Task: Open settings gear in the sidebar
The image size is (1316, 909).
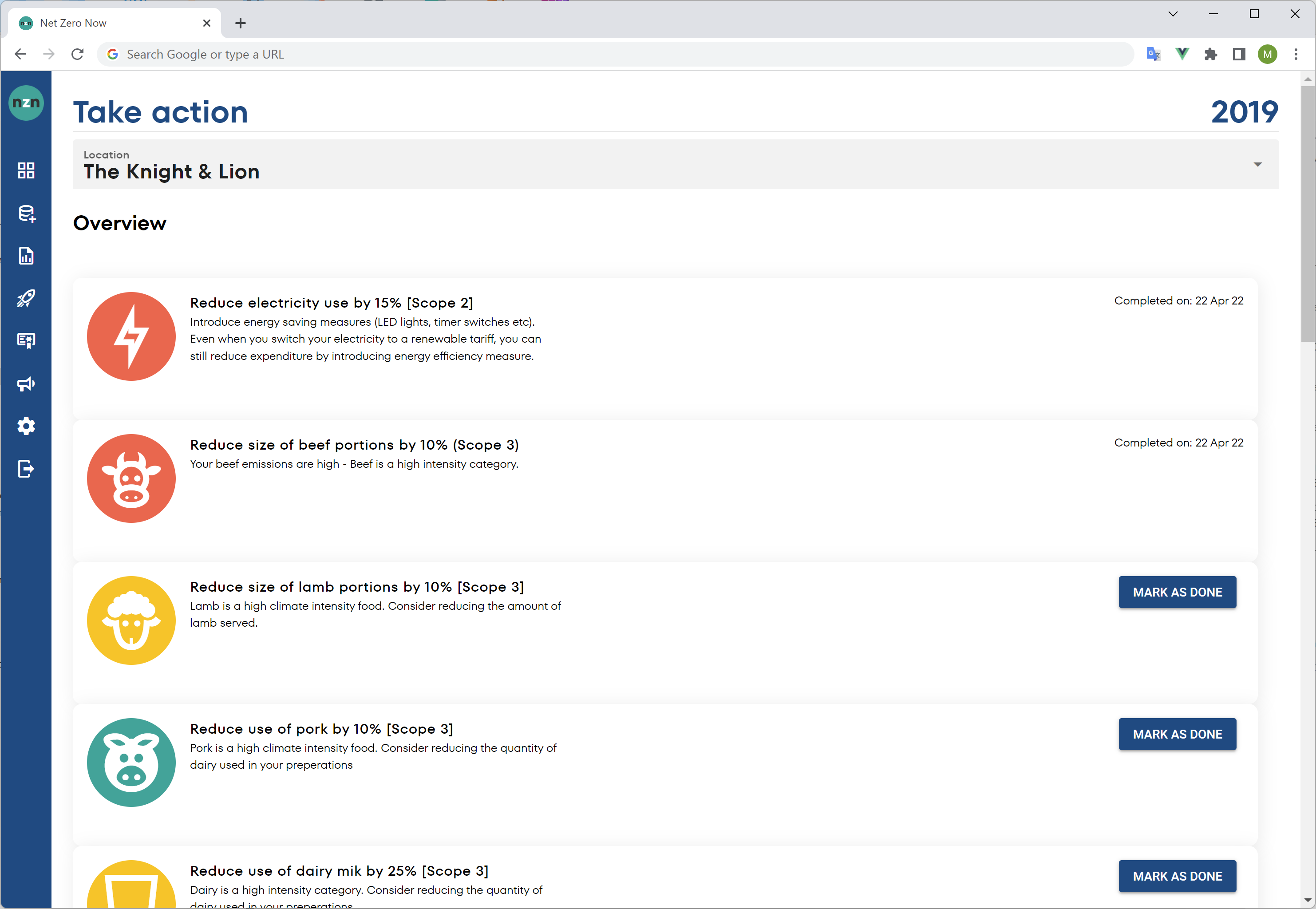Action: [x=26, y=426]
